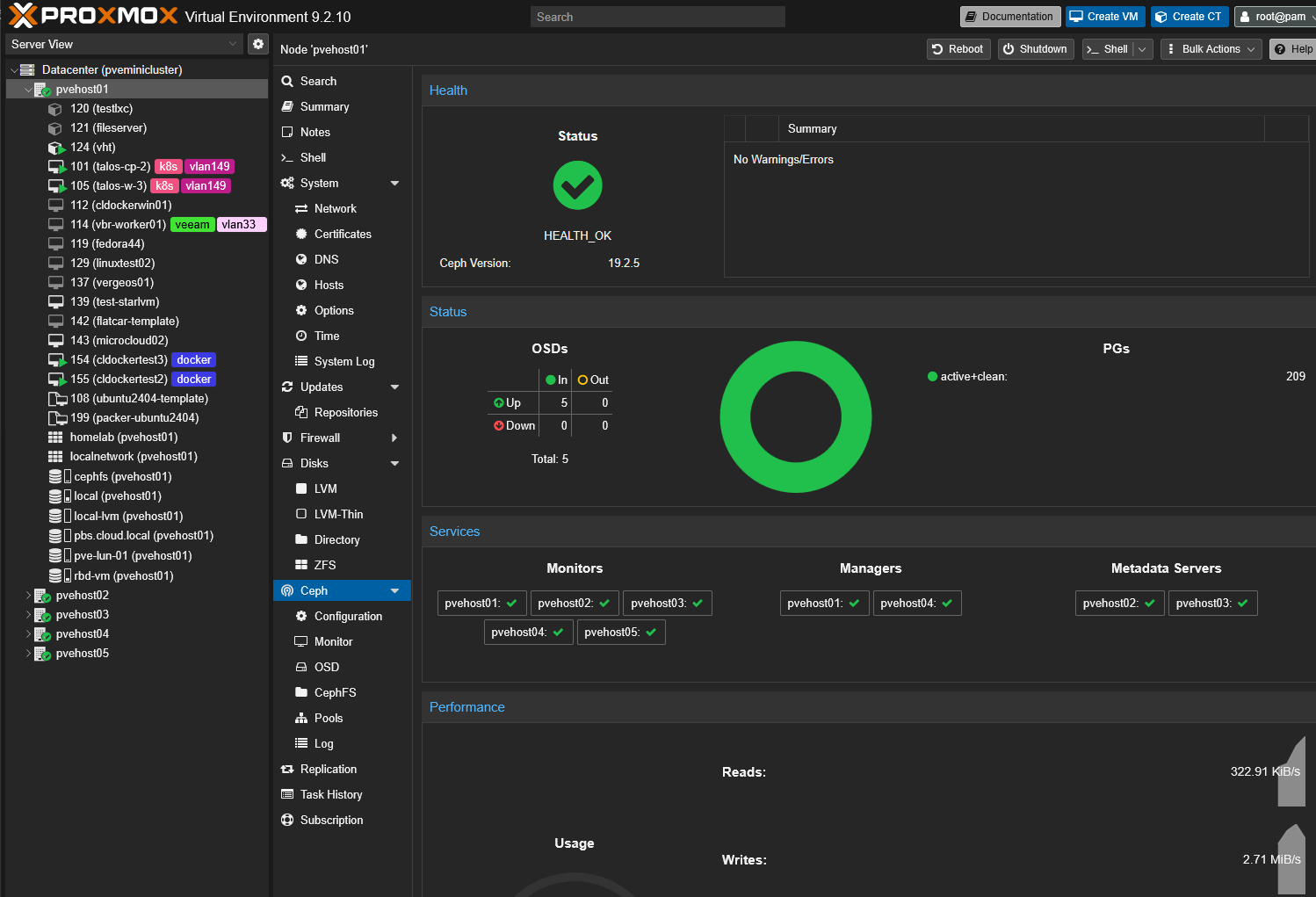Select template 108 (ubuntu2404-template) icon
The height and width of the screenshot is (897, 1316).
coord(57,398)
